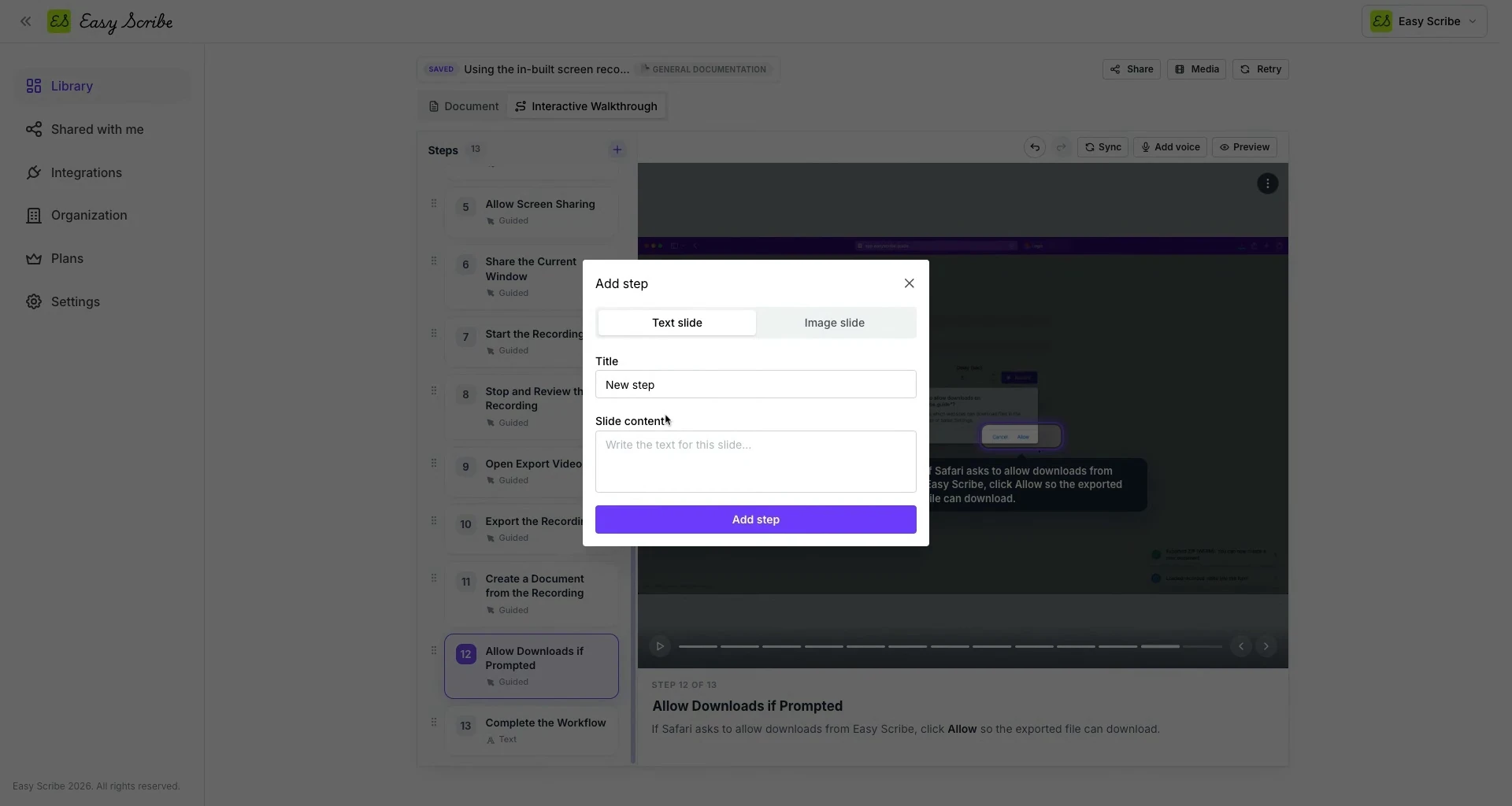
Task: Go to Integrations page
Action: pos(103,172)
